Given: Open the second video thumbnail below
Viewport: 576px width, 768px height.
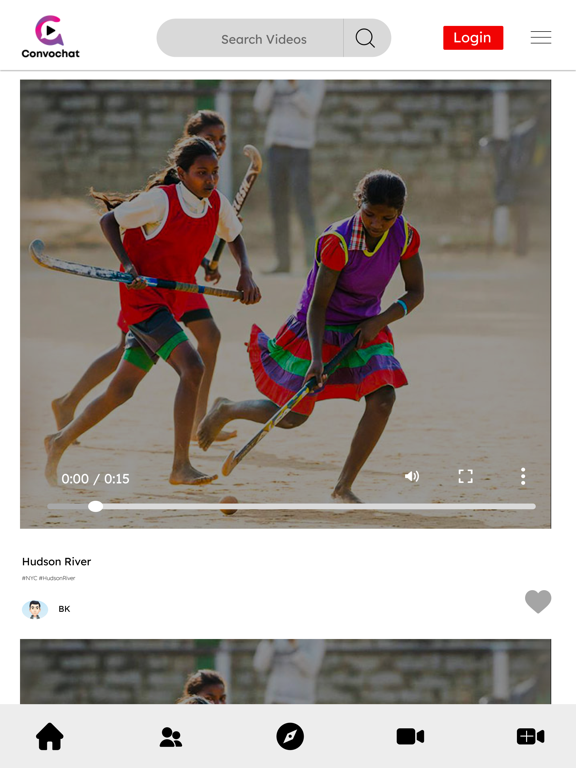Looking at the screenshot, I should [x=286, y=672].
